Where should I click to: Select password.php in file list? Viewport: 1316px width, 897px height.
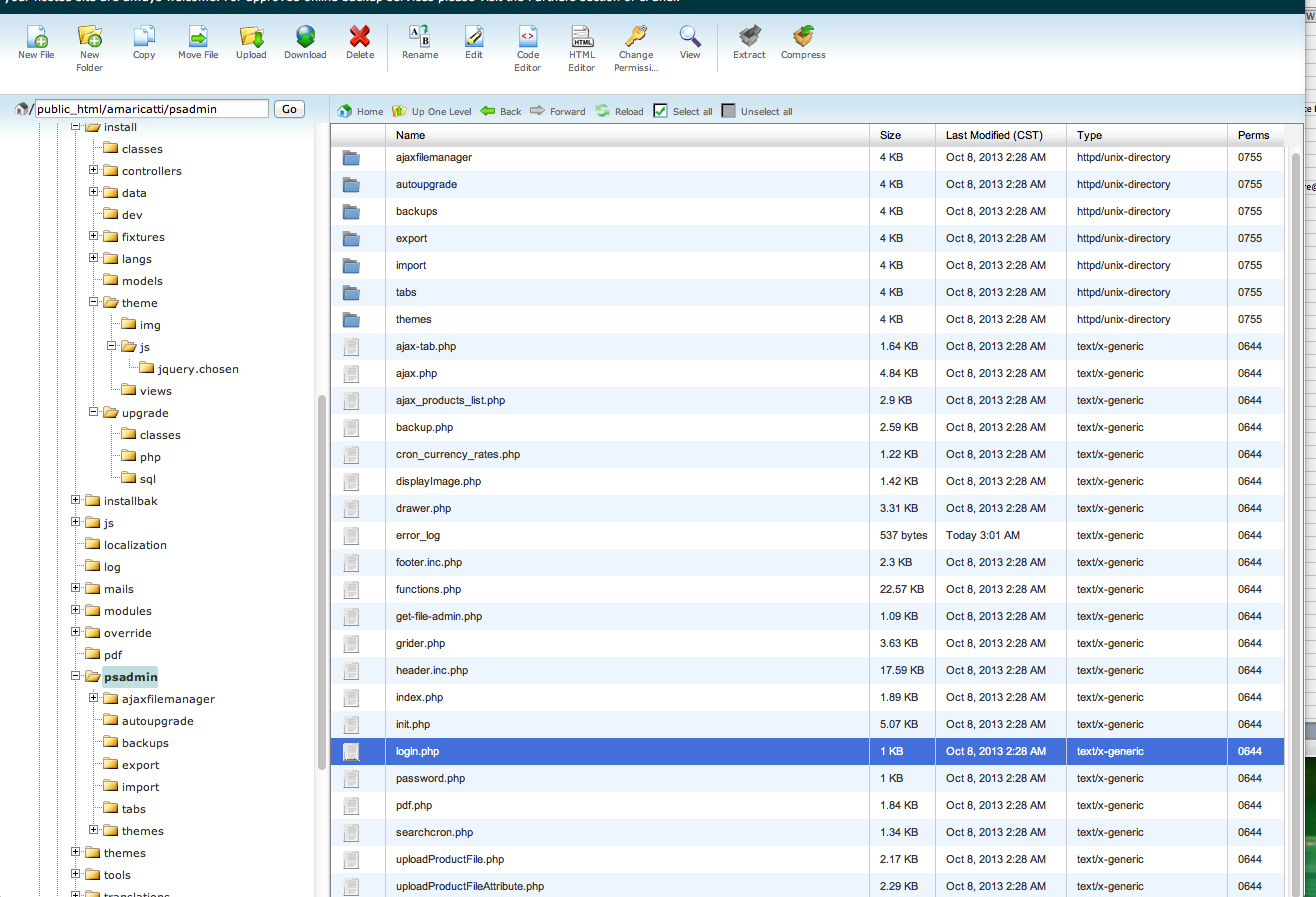[x=807, y=778]
